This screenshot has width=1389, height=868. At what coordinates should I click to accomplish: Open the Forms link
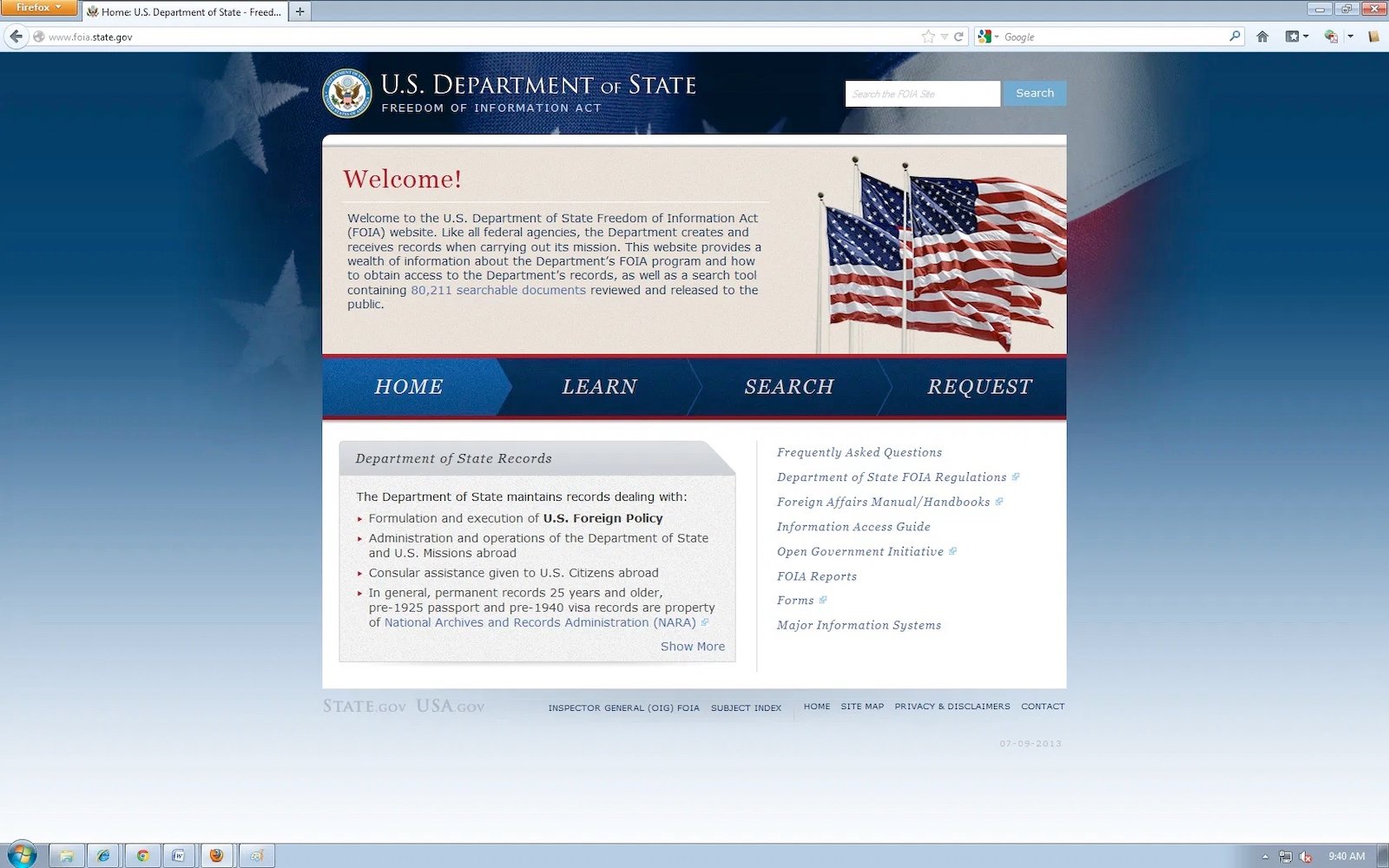pyautogui.click(x=795, y=601)
